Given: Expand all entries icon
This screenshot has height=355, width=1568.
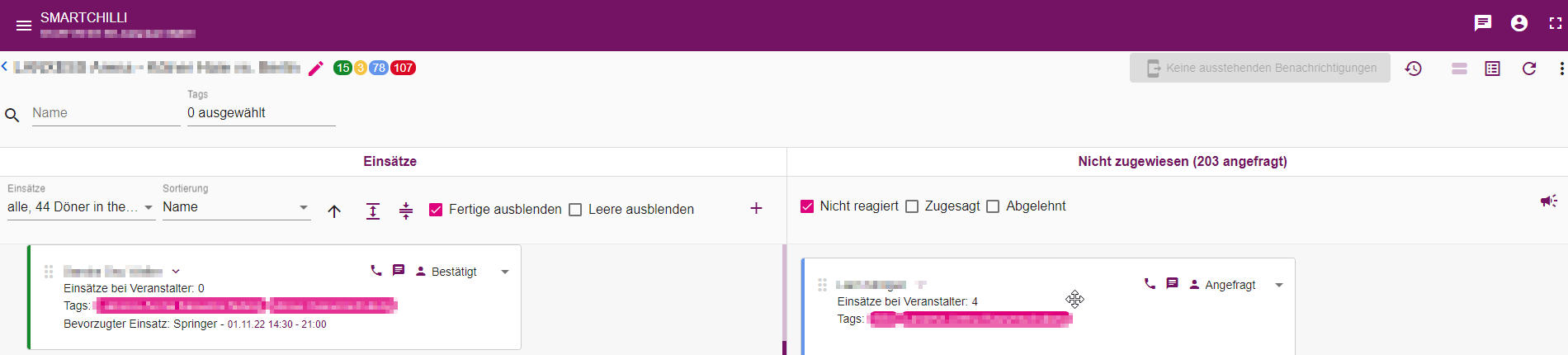Looking at the screenshot, I should point(373,211).
